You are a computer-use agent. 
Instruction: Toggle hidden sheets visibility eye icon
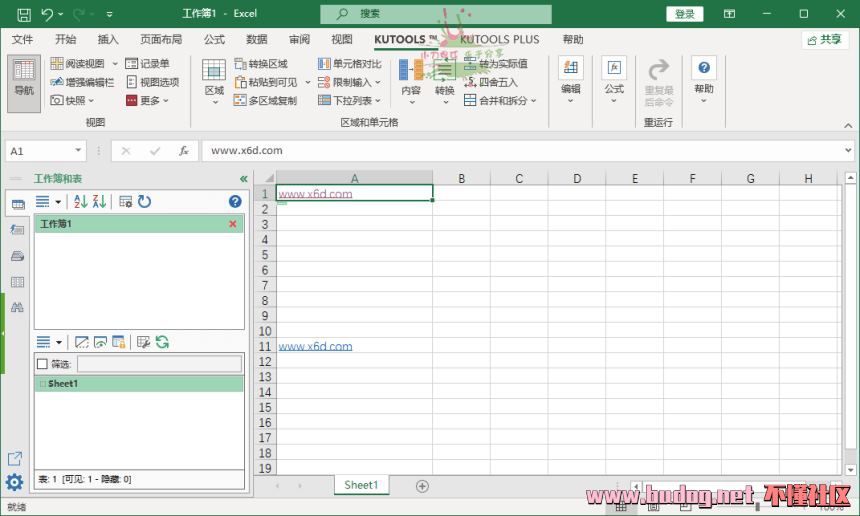coord(100,343)
